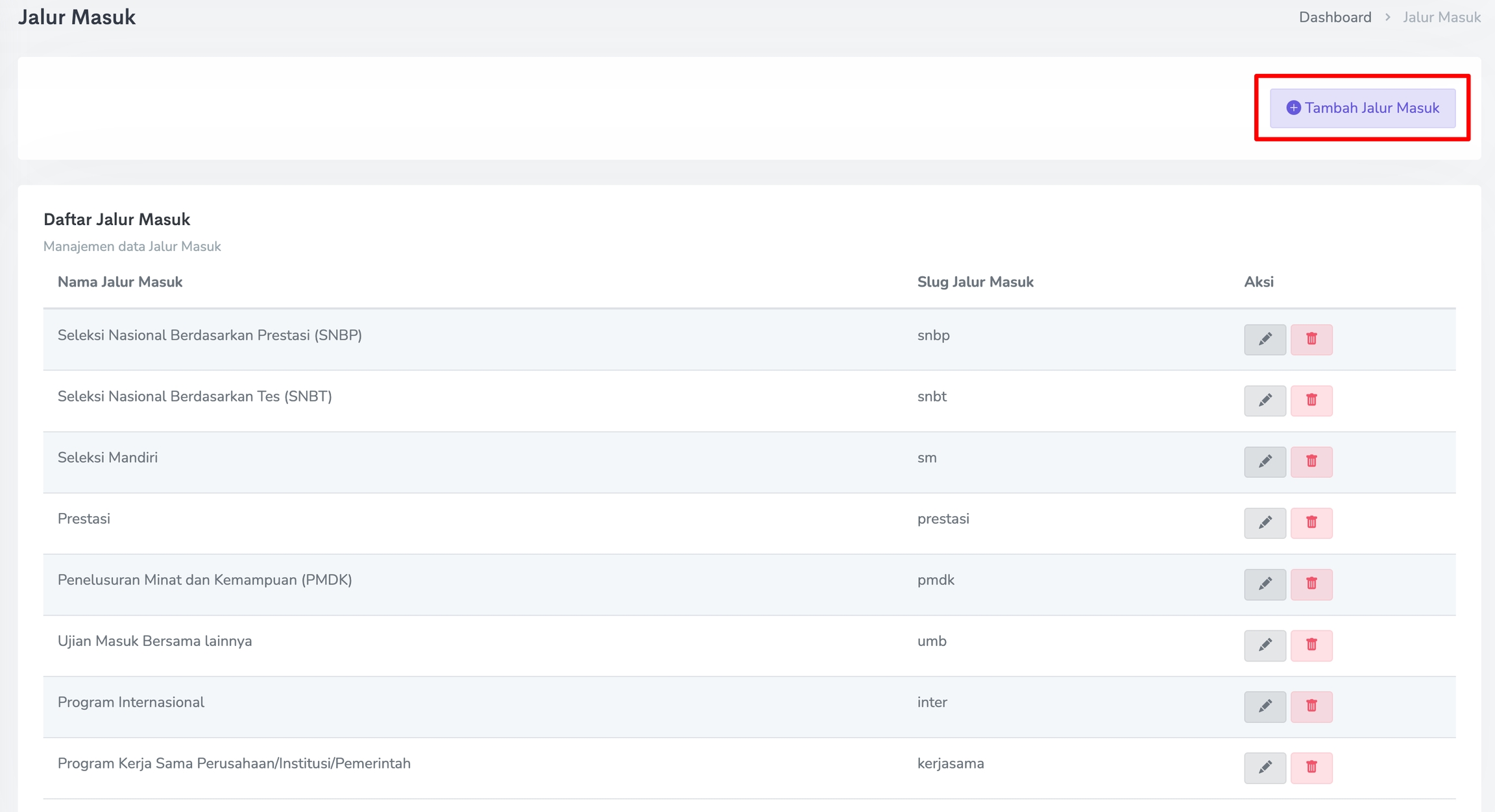Delete the SNBP row via trash icon
Image resolution: width=1495 pixels, height=812 pixels.
(1311, 339)
